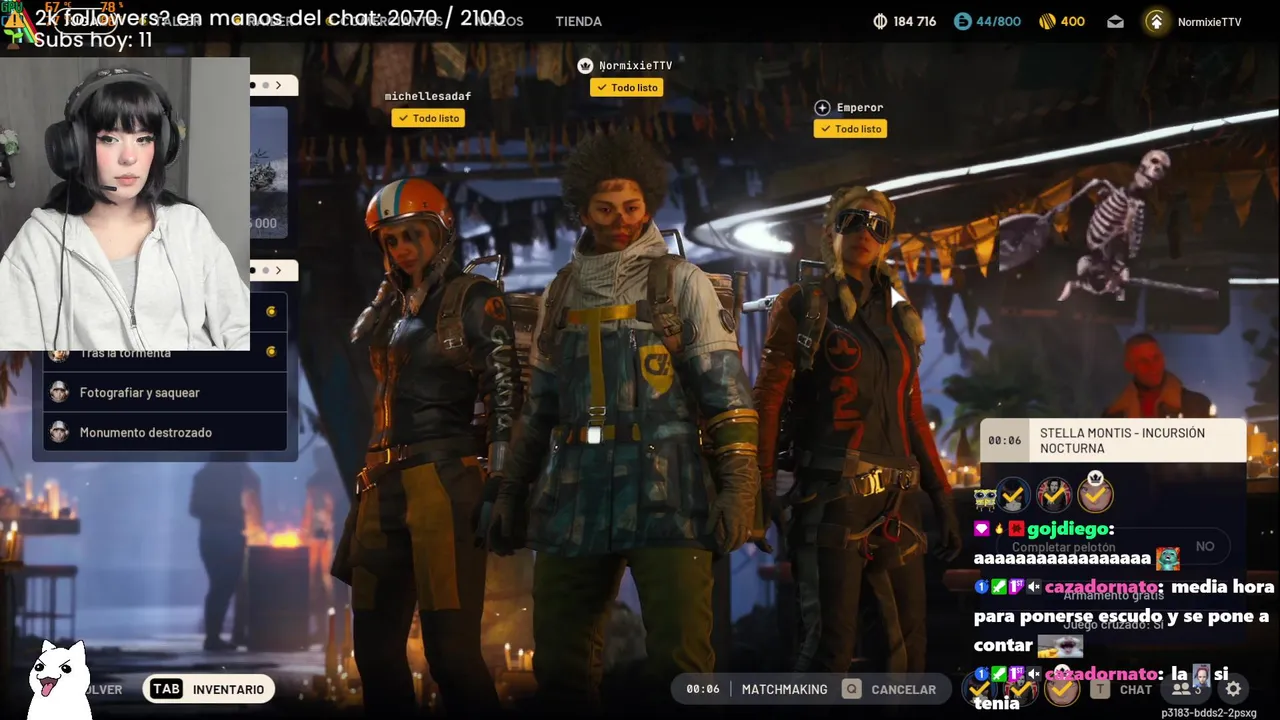Click rightmost gold-ringed avatar in bottom bar

(1061, 689)
